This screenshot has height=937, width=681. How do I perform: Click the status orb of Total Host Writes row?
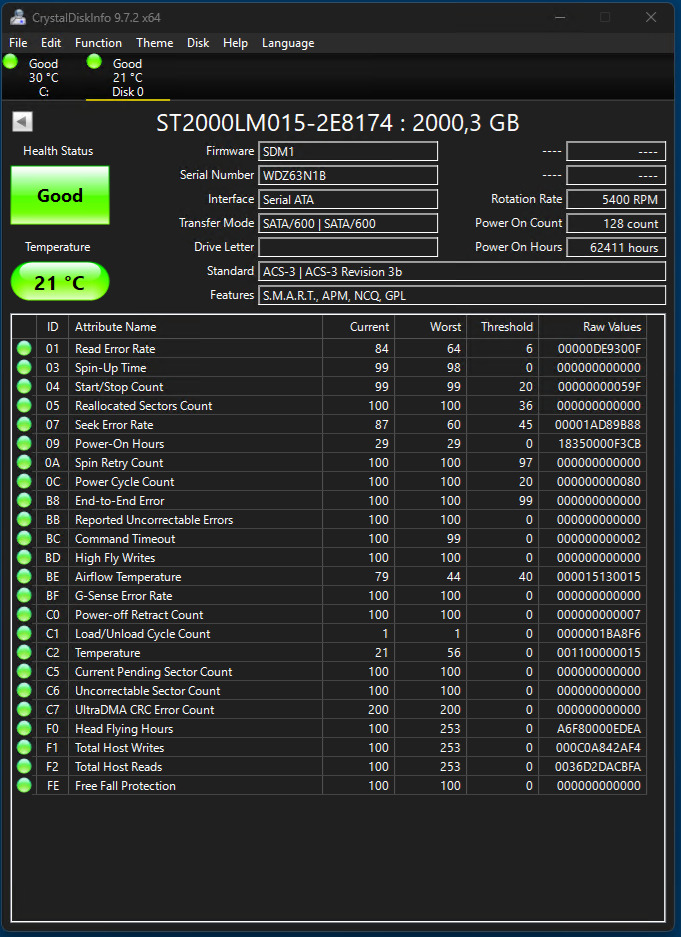pos(24,748)
